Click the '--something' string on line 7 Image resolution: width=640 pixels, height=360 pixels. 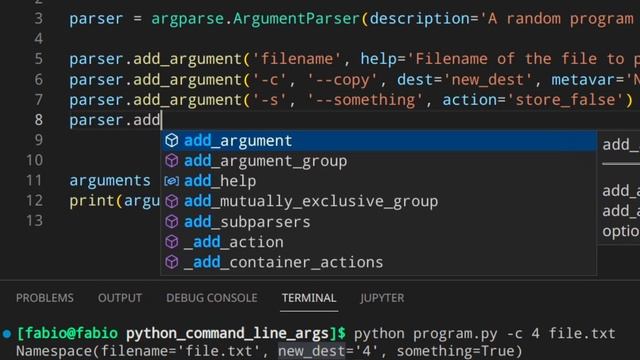click(x=365, y=100)
